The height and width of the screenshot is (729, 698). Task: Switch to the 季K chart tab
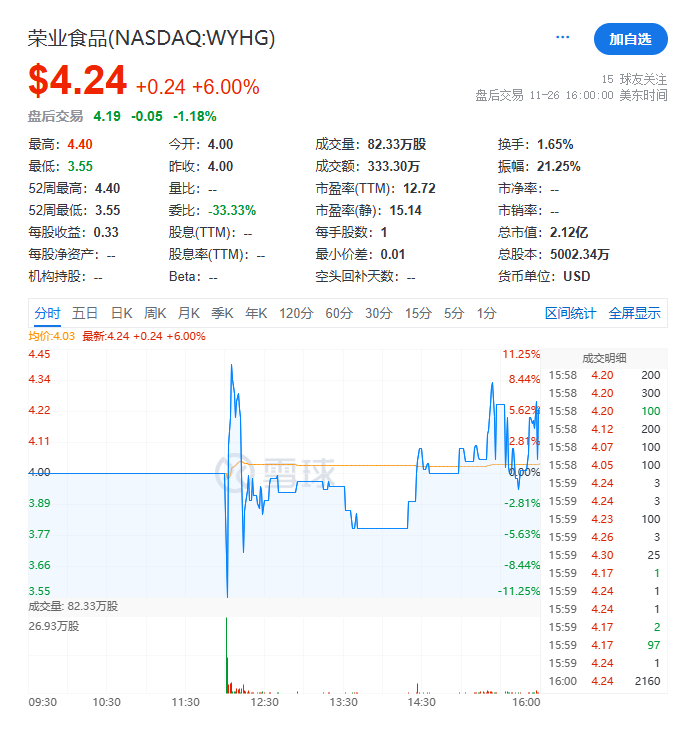222,313
